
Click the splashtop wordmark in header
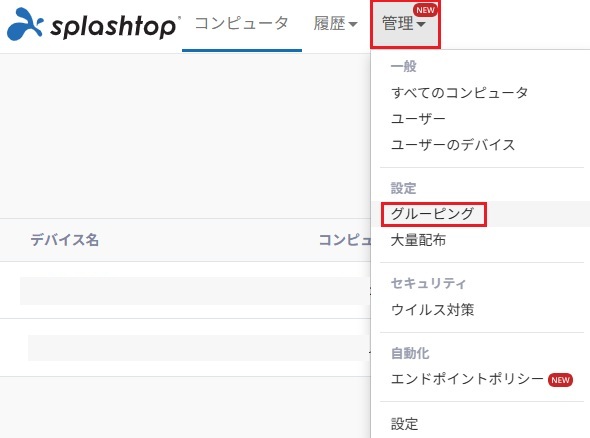pyautogui.click(x=114, y=26)
